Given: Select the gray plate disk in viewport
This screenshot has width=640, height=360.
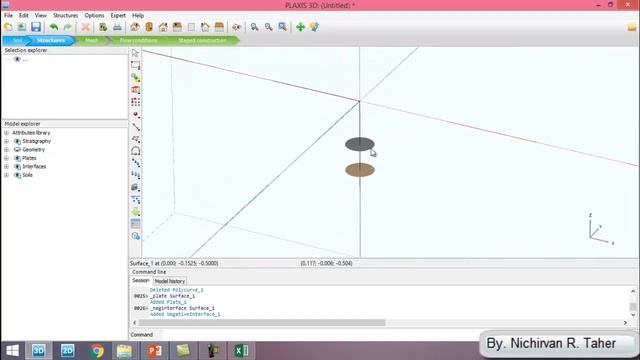Looking at the screenshot, I should pos(360,144).
